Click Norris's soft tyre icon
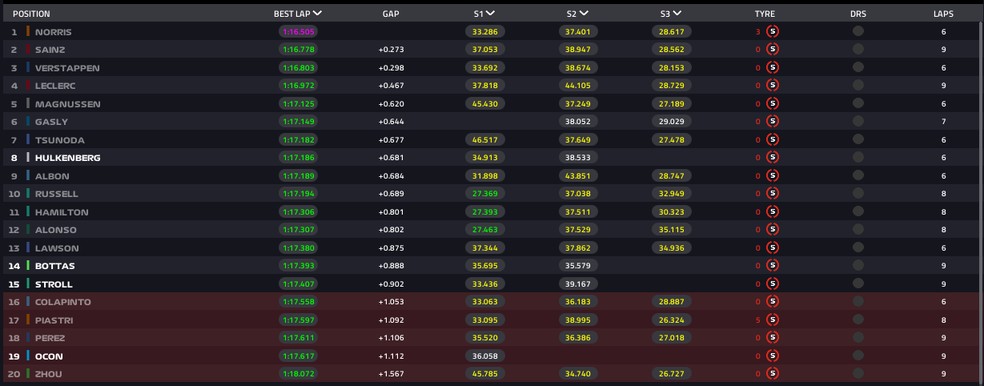Image resolution: width=984 pixels, height=386 pixels. click(773, 31)
